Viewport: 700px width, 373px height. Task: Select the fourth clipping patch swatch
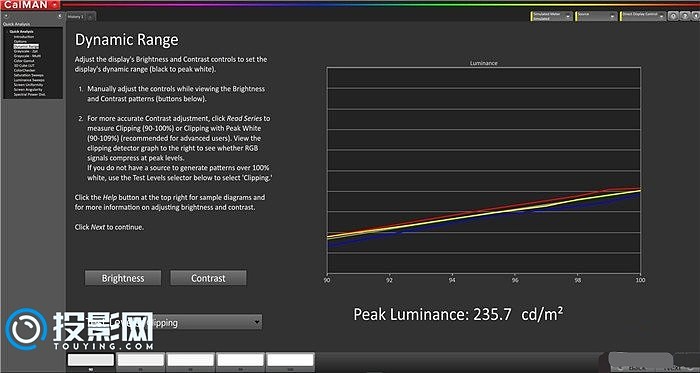point(241,360)
